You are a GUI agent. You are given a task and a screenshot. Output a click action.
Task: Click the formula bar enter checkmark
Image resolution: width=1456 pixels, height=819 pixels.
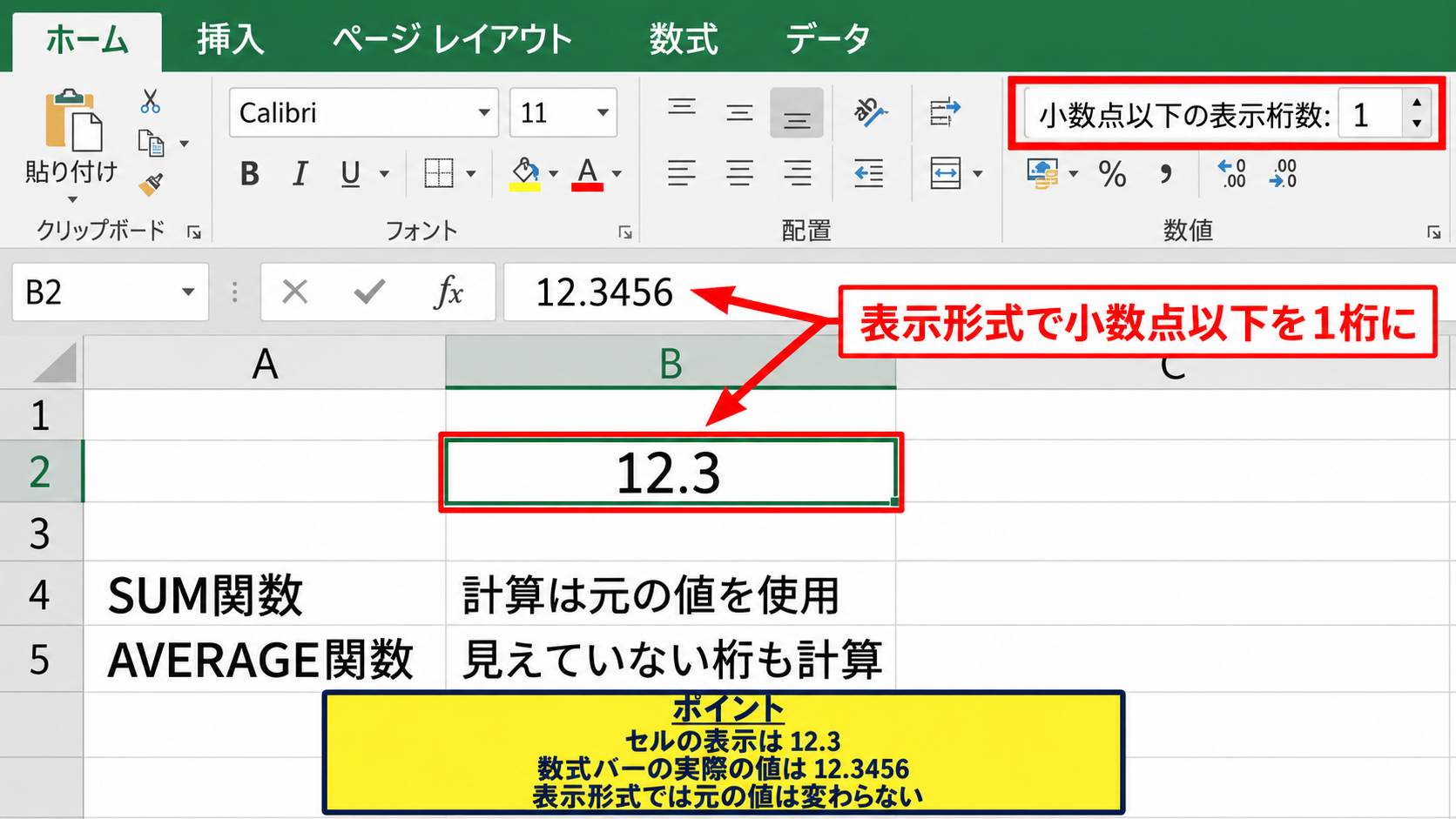pyautogui.click(x=370, y=292)
